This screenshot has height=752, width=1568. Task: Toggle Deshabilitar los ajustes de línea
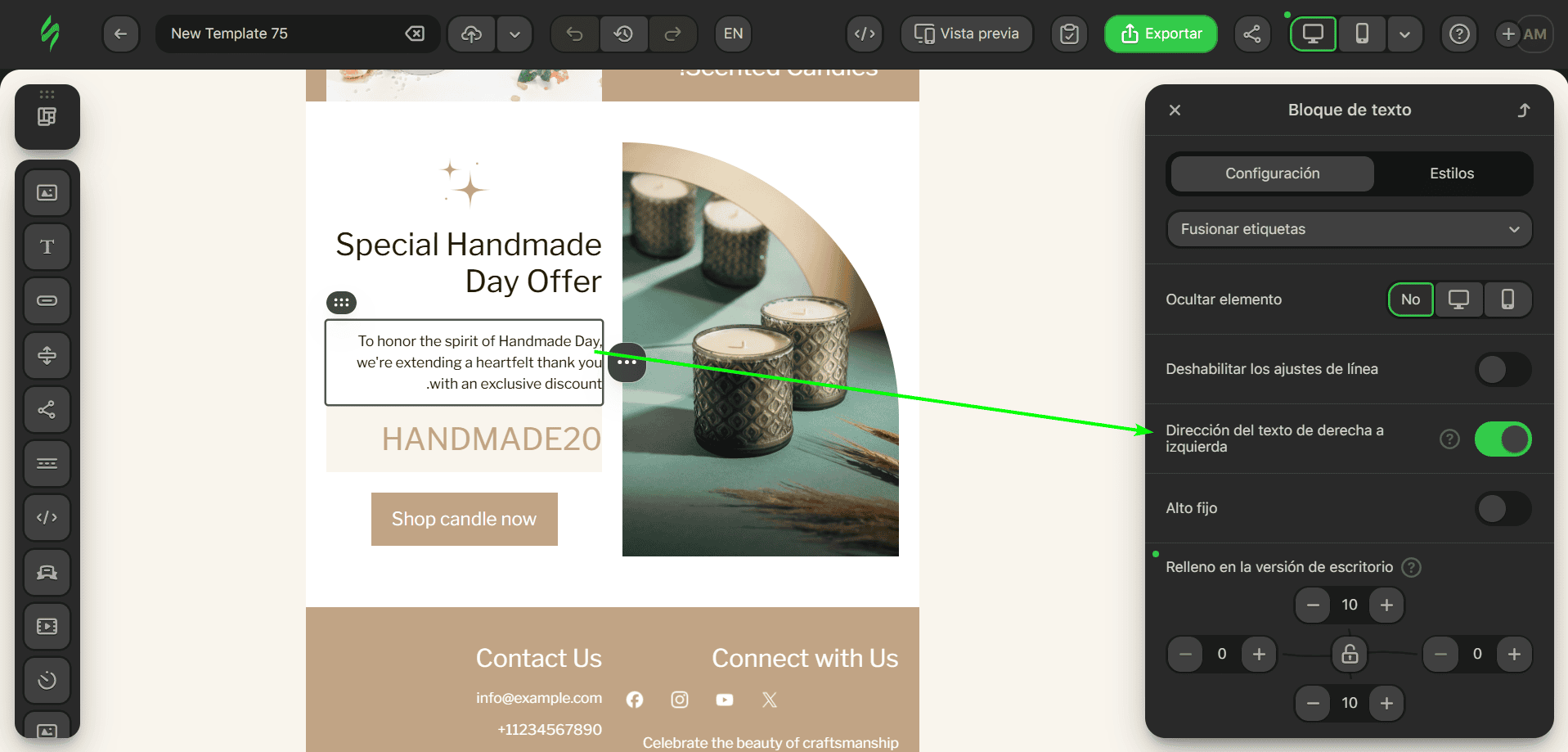pyautogui.click(x=1503, y=369)
